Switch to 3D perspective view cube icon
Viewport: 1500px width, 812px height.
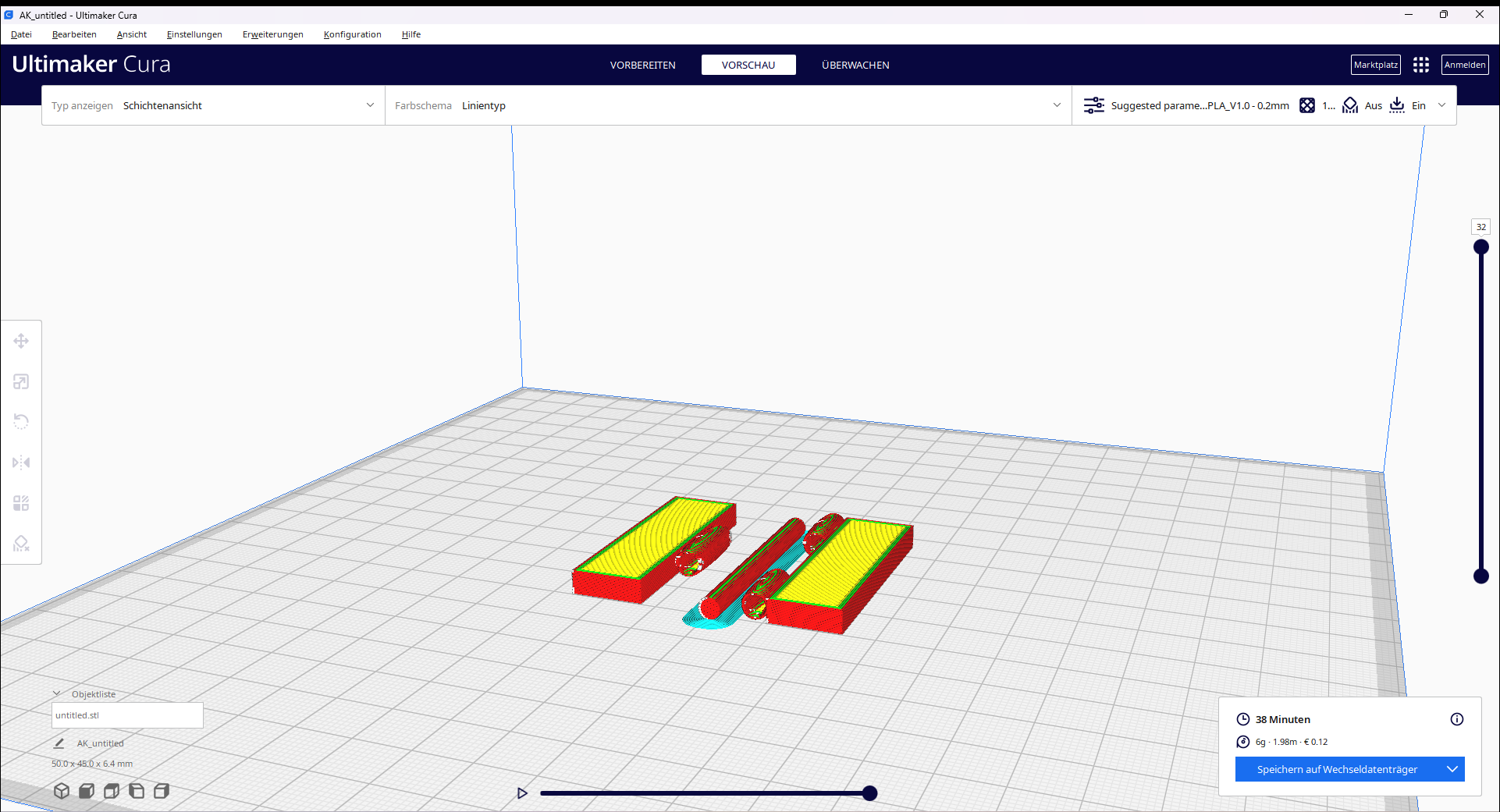tap(62, 791)
